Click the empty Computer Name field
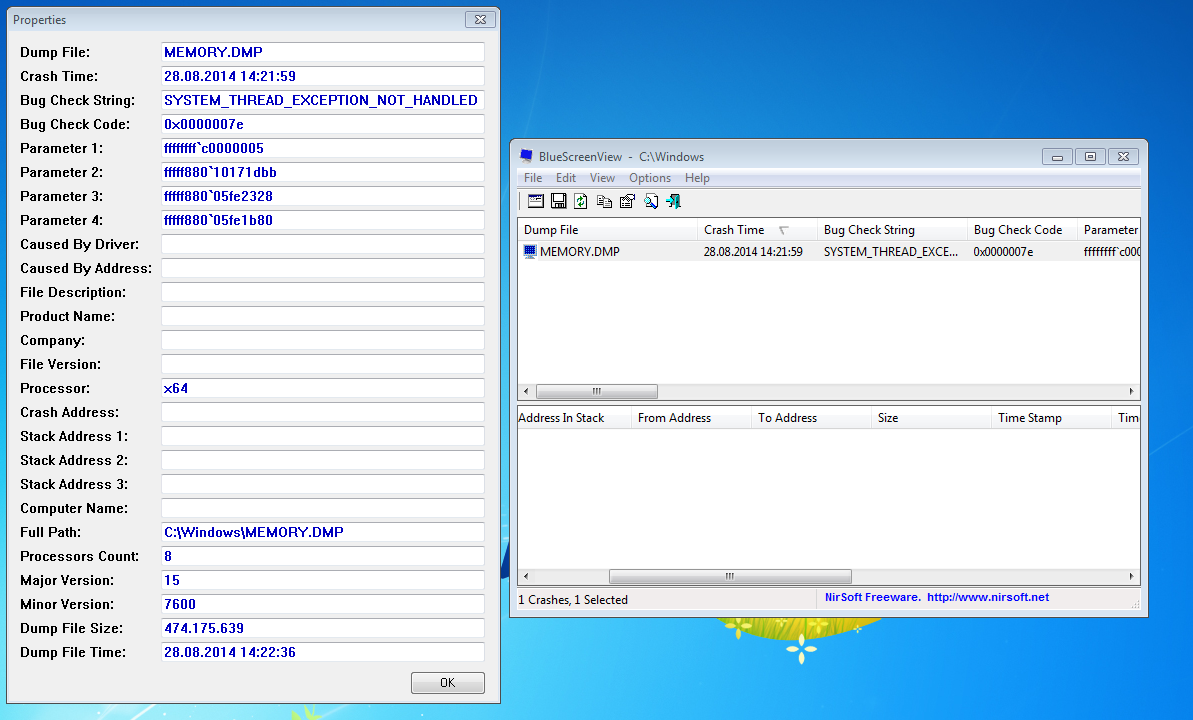The image size is (1193, 720). (323, 508)
